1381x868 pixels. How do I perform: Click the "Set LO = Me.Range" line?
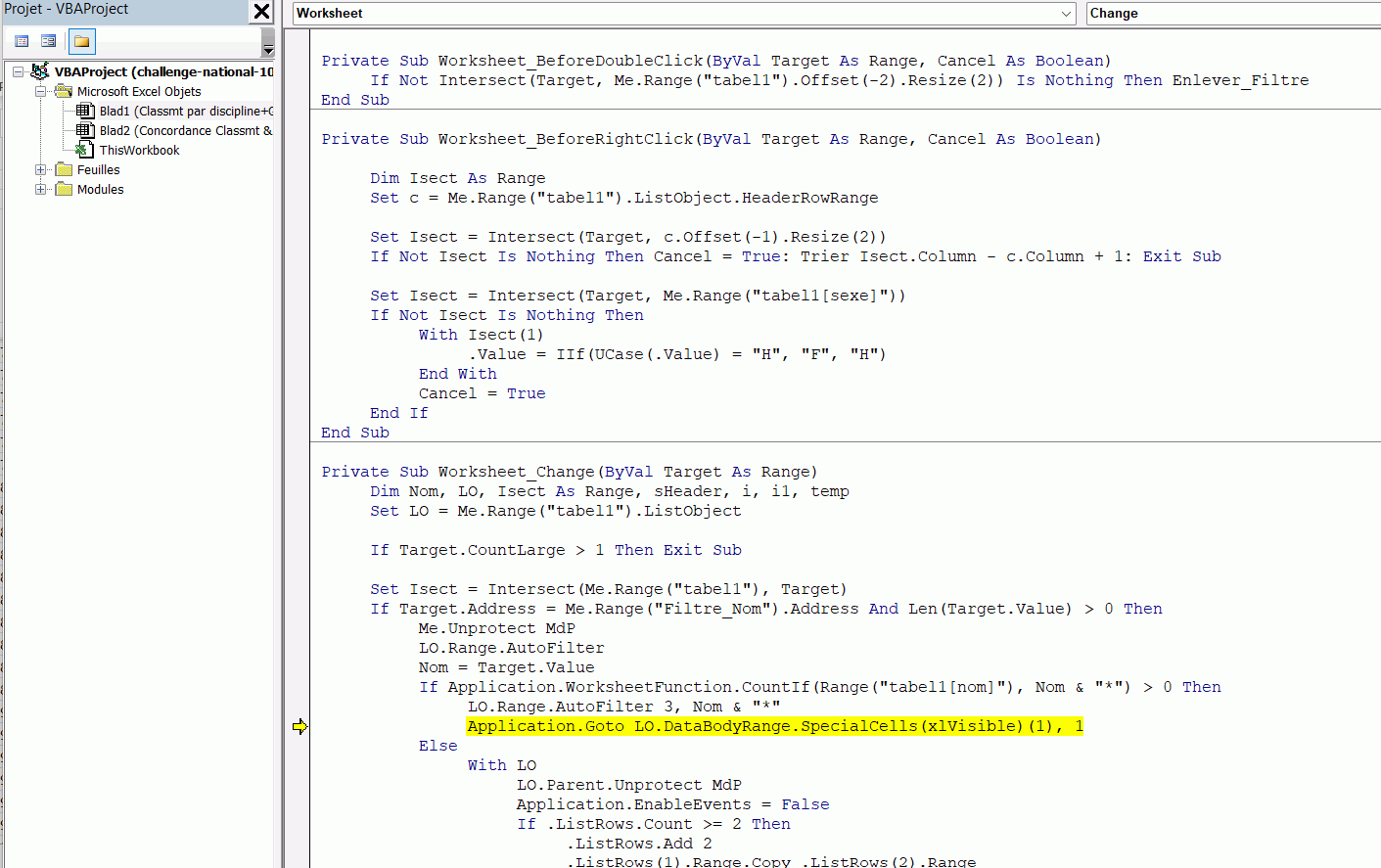556,511
